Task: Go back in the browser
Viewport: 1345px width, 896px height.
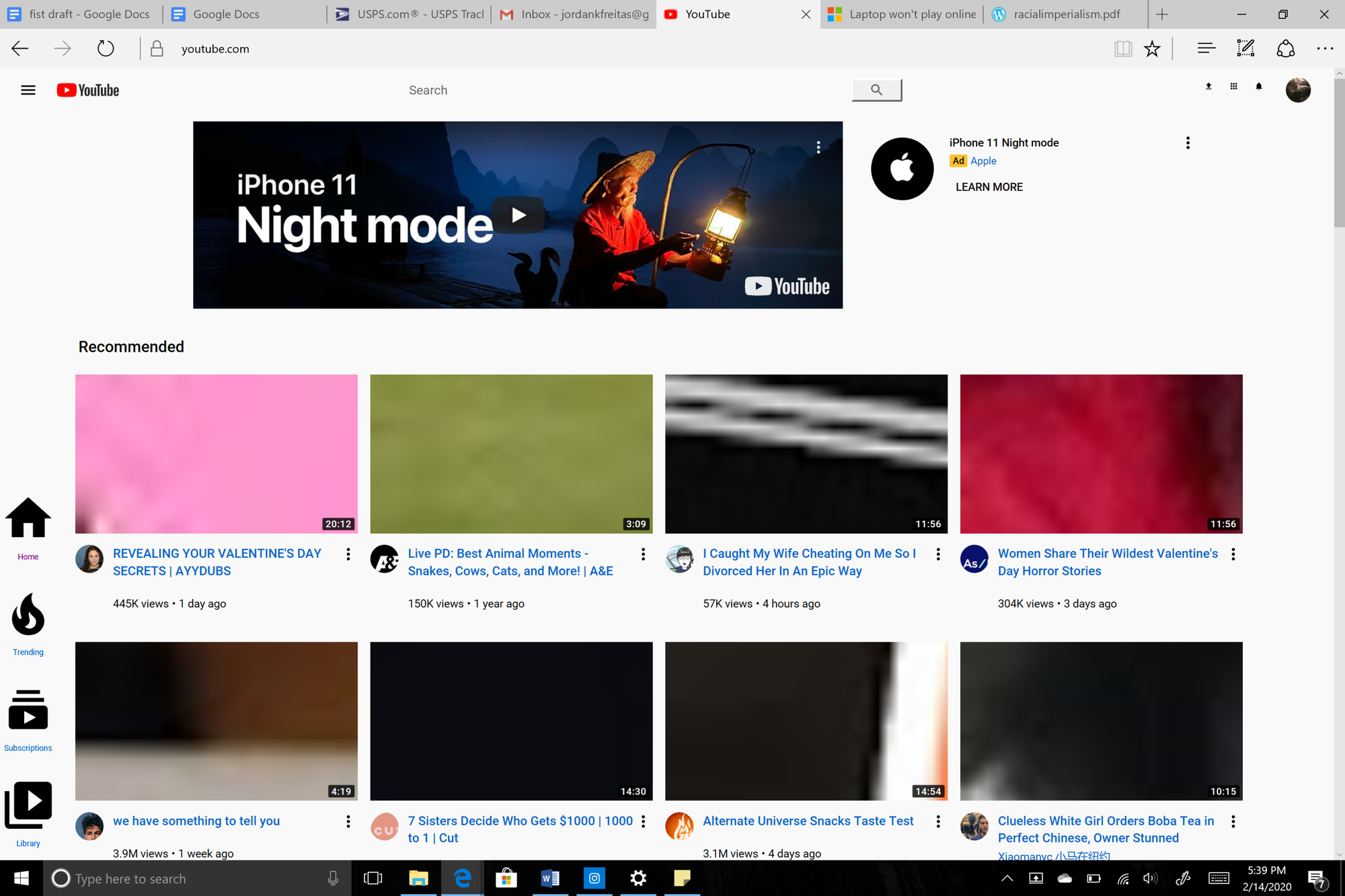Action: [x=20, y=48]
